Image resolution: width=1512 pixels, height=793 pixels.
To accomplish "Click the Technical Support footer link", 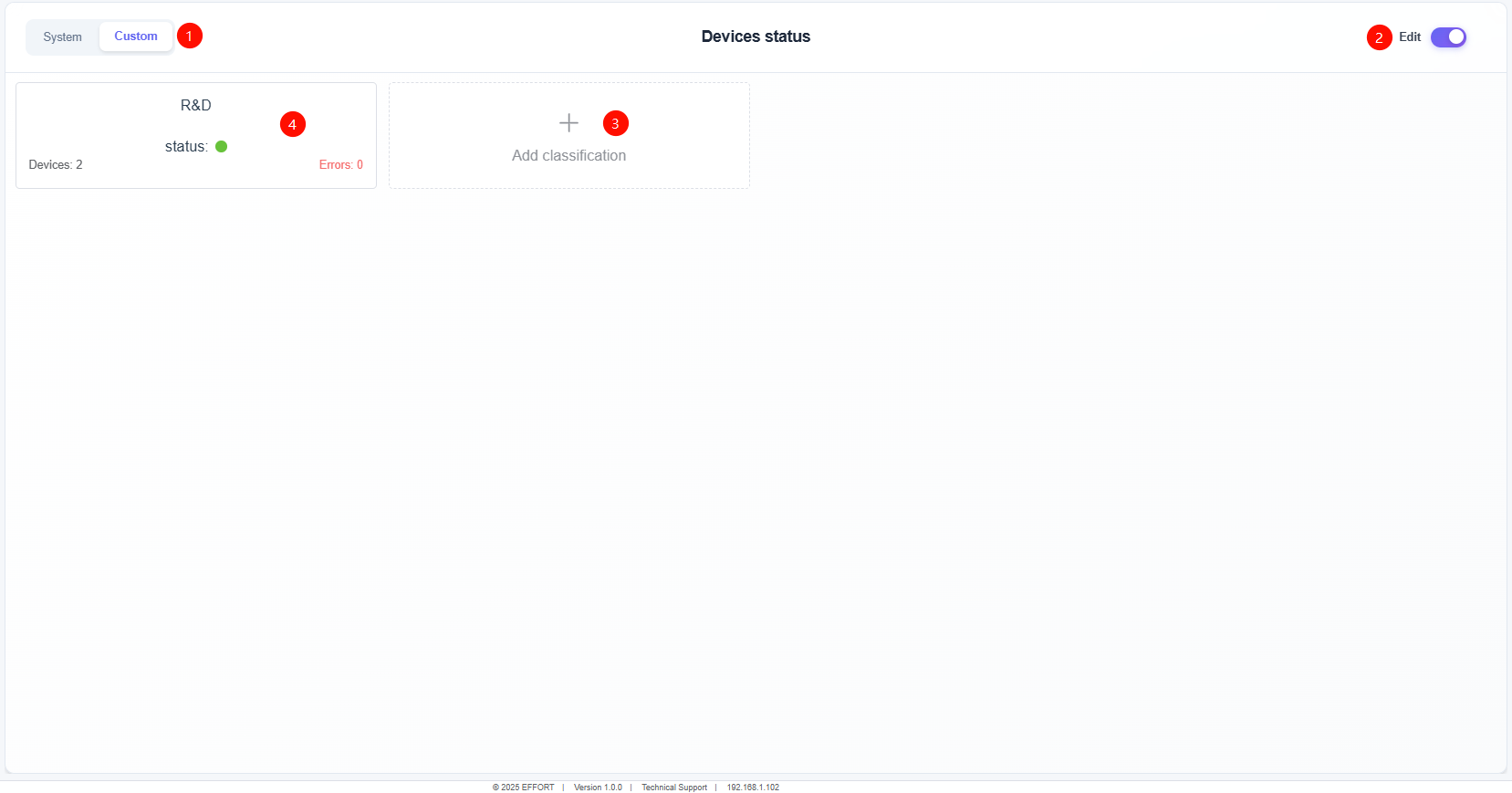I will [x=673, y=788].
